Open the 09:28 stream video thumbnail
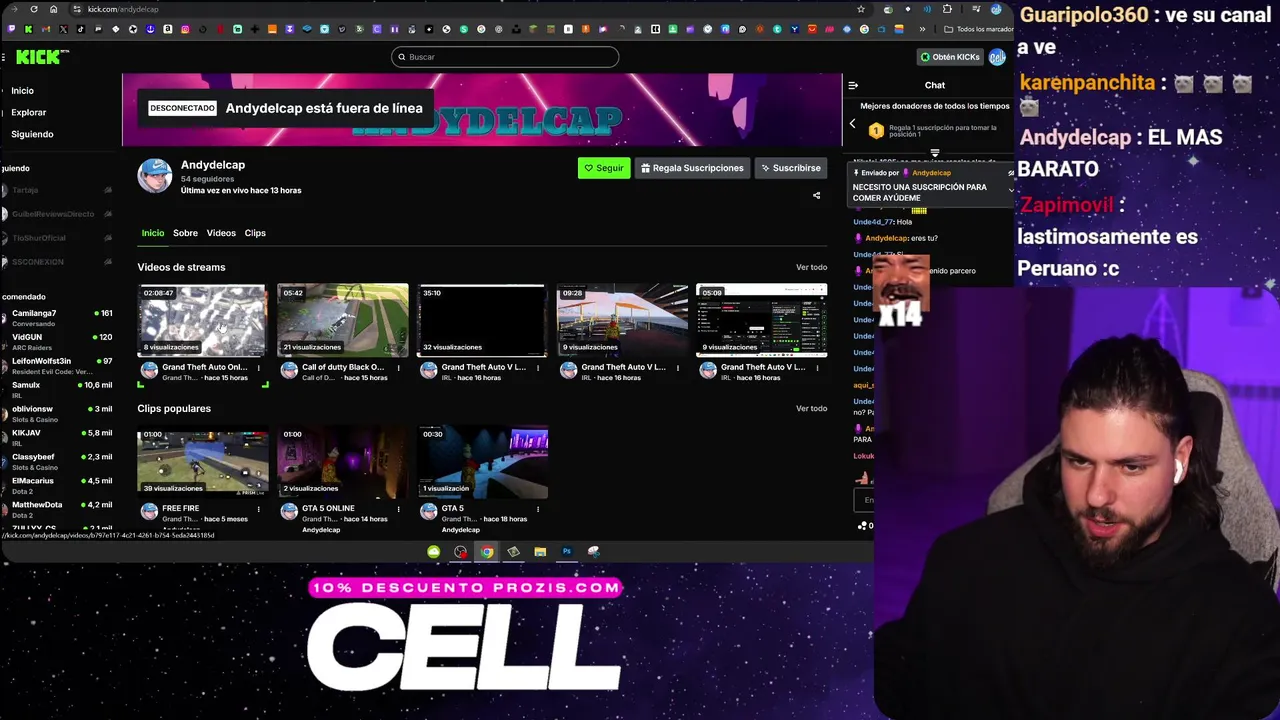Image resolution: width=1280 pixels, height=720 pixels. (x=622, y=320)
